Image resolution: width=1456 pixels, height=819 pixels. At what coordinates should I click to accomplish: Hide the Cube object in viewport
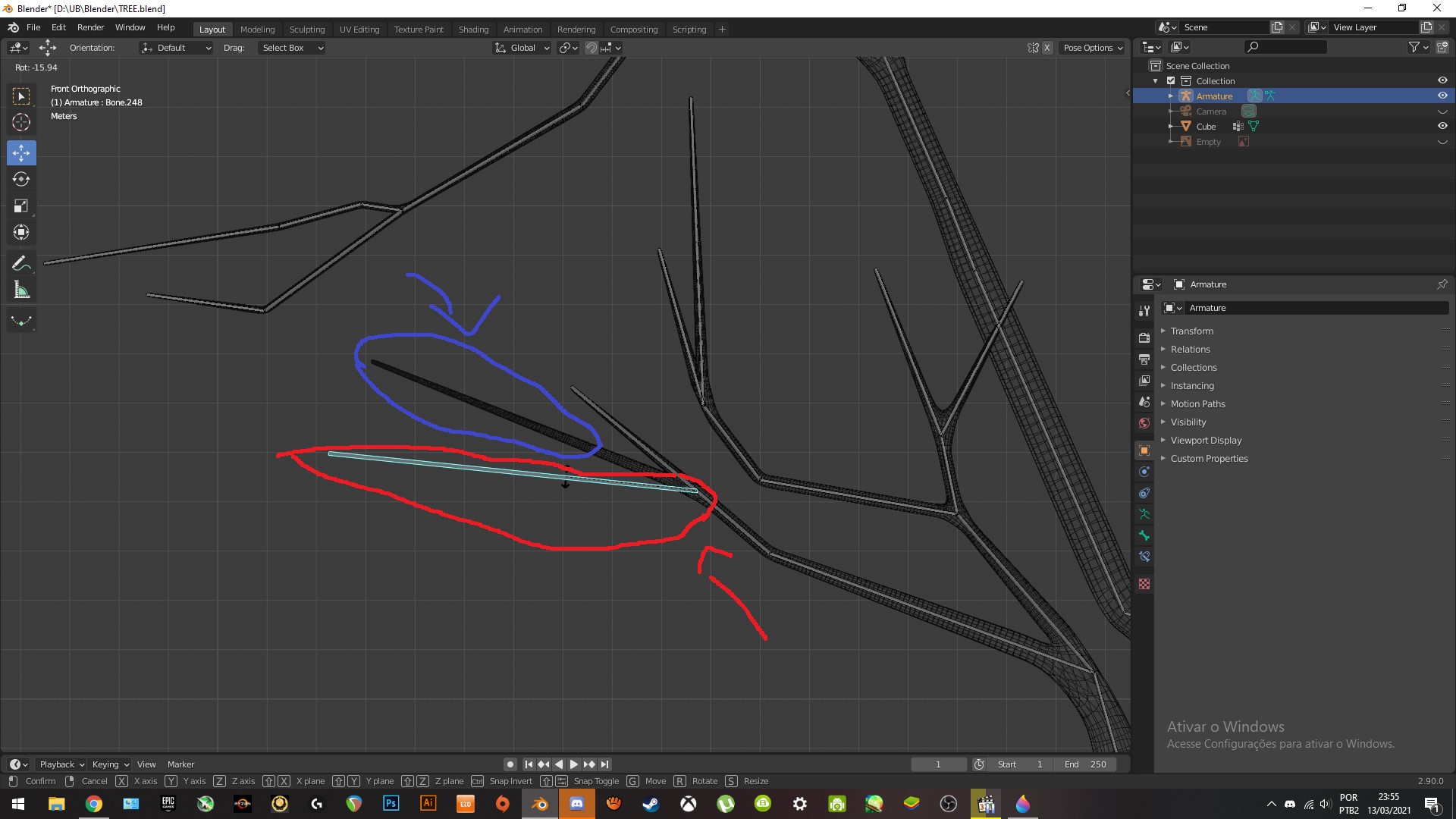coord(1442,127)
